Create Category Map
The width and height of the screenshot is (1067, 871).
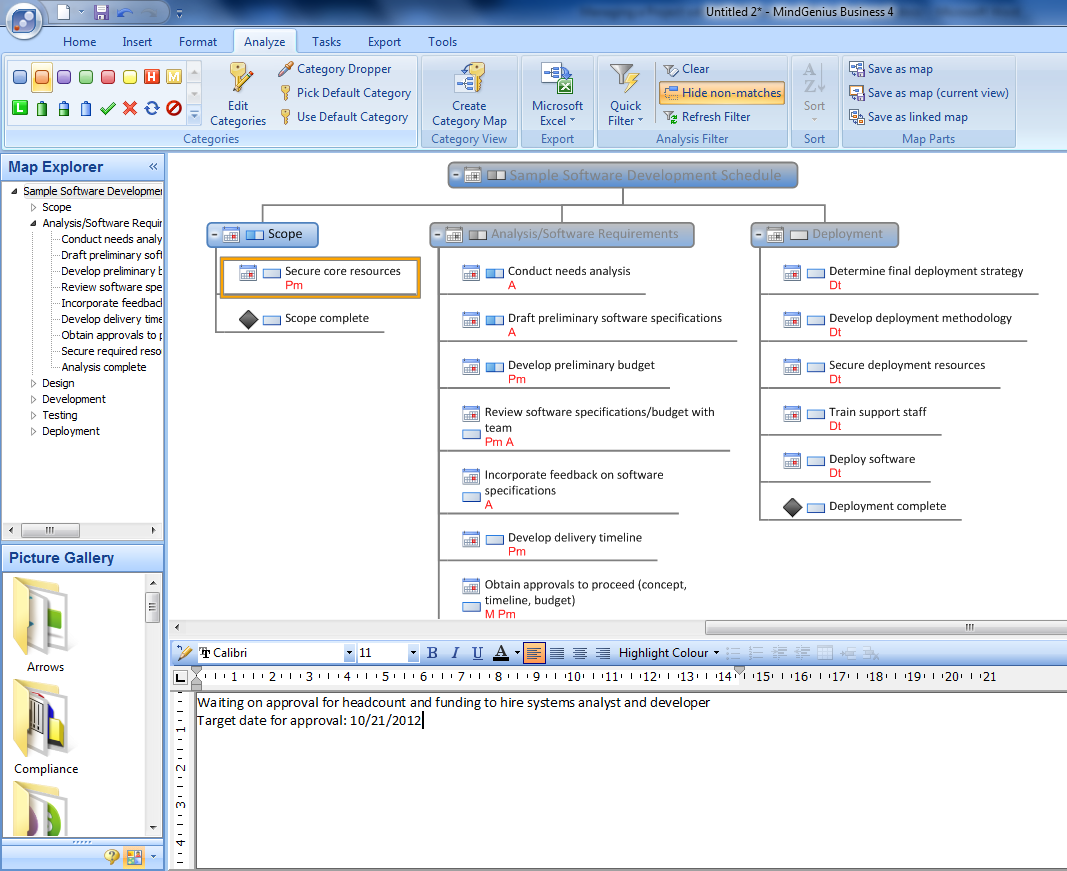tap(470, 95)
